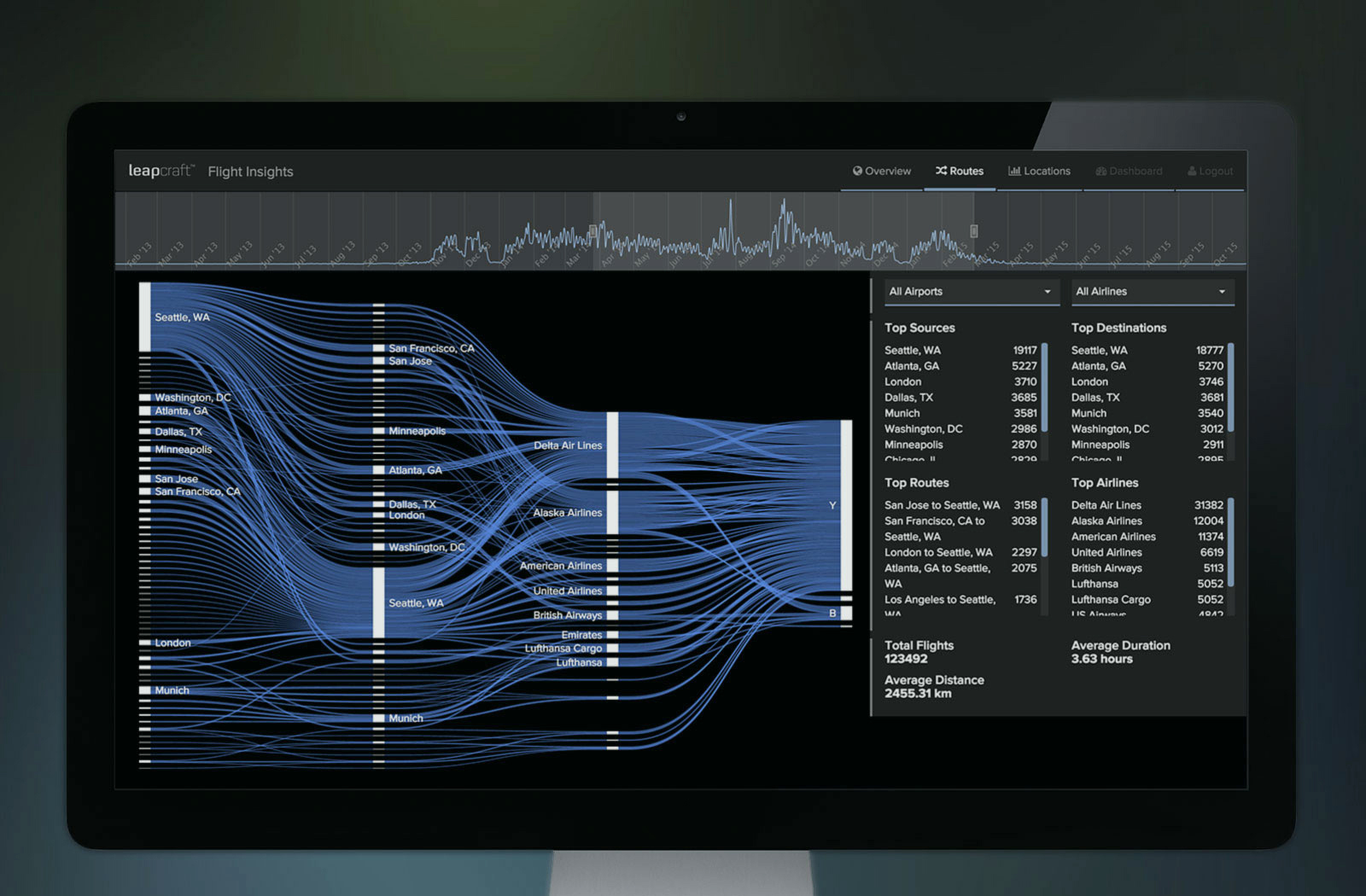1366x896 pixels.
Task: Click the Top Airlines list scrollbar
Action: click(x=1230, y=542)
